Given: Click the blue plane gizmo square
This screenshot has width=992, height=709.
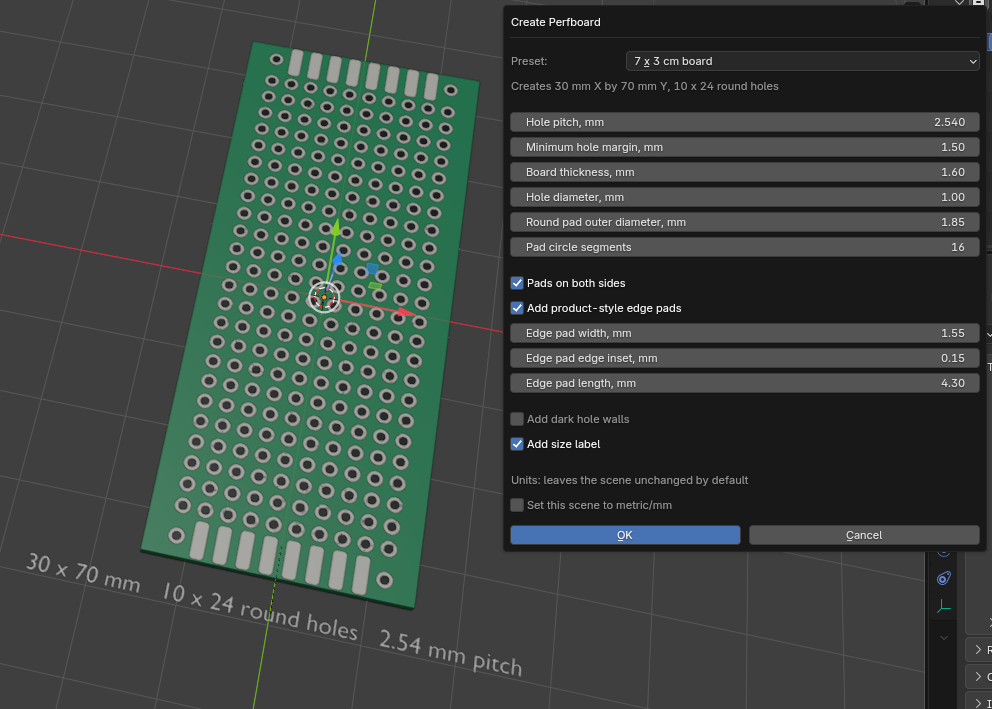Looking at the screenshot, I should (x=372, y=269).
